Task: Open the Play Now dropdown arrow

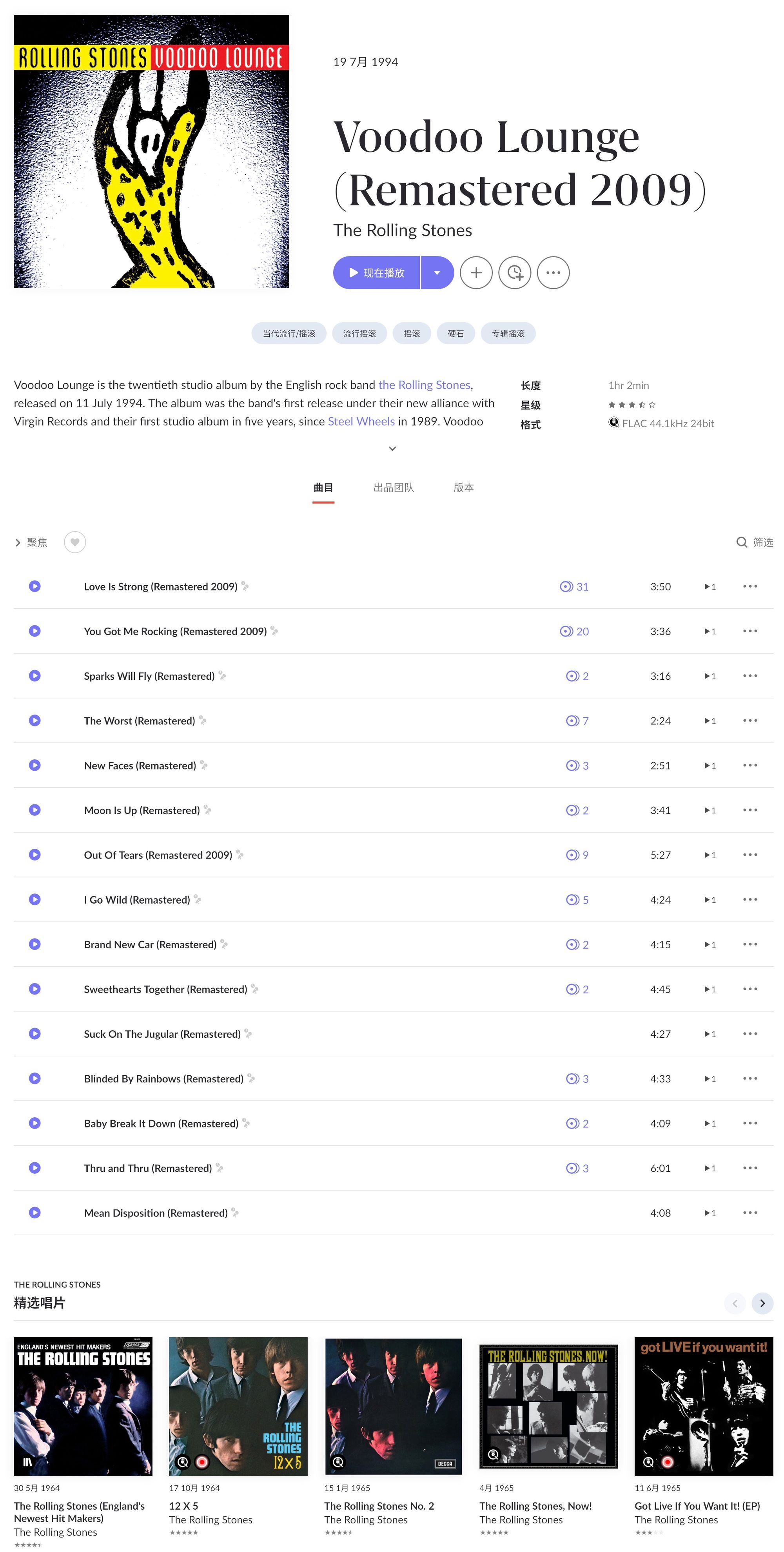Action: (437, 272)
